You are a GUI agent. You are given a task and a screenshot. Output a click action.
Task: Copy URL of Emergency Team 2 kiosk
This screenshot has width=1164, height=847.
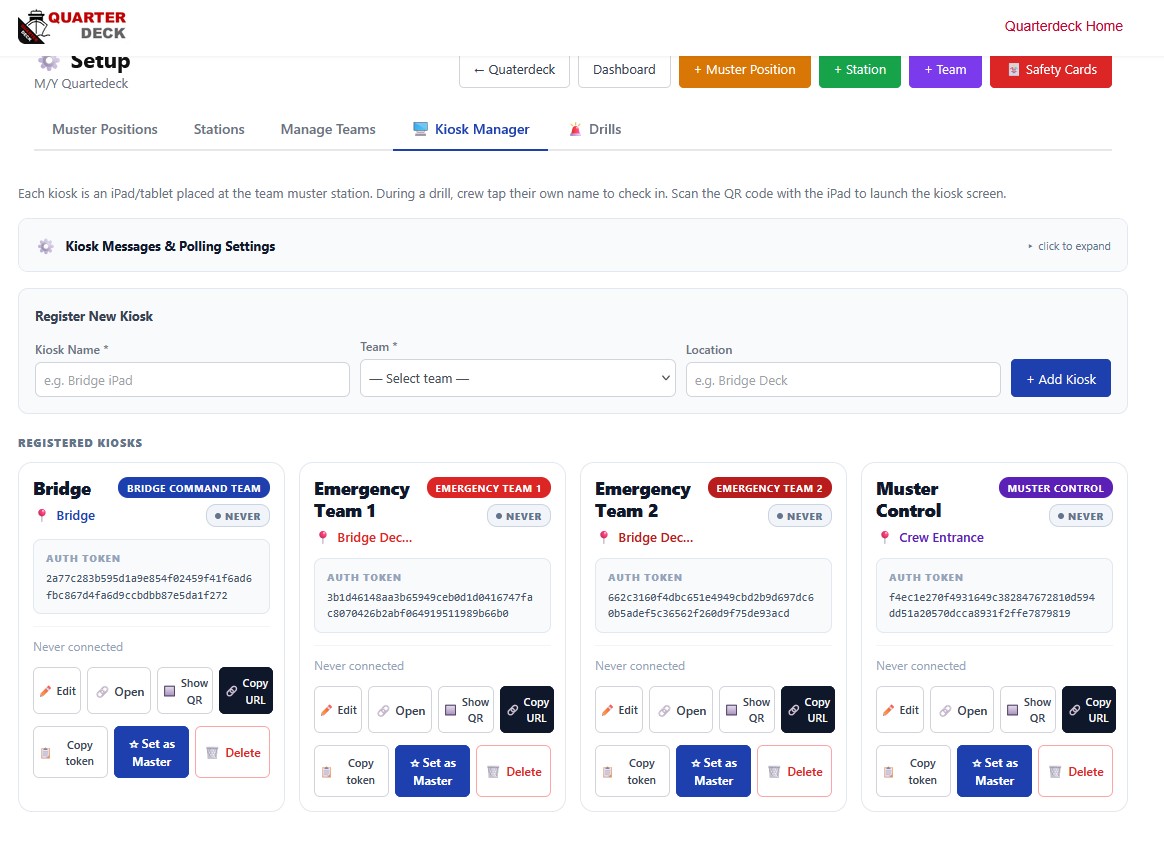click(x=808, y=710)
